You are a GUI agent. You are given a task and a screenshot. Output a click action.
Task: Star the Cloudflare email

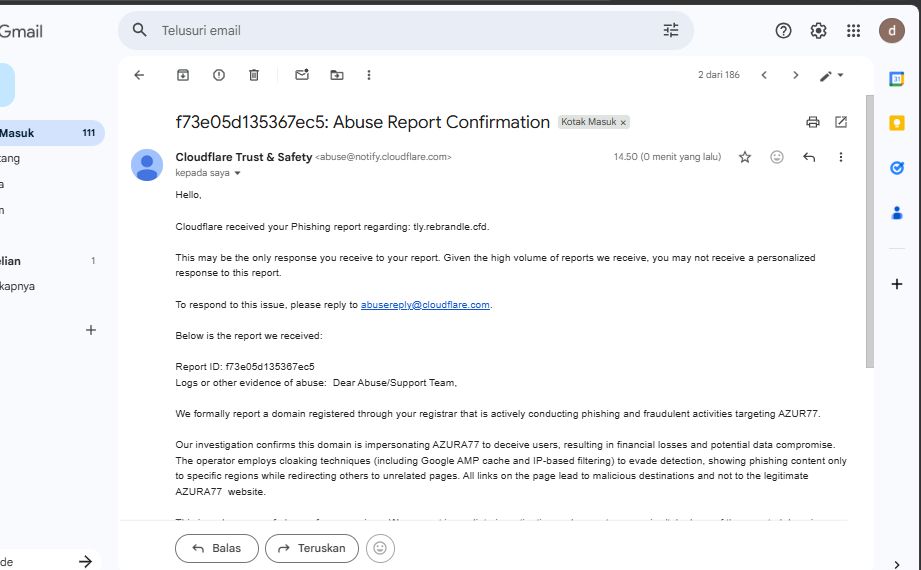point(745,157)
